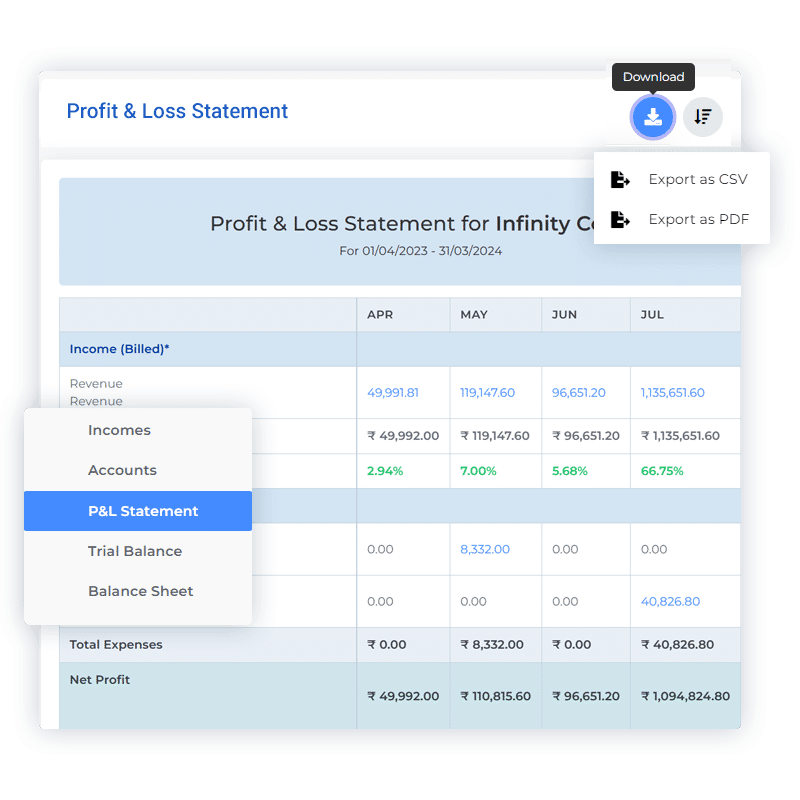The height and width of the screenshot is (800, 800).
Task: Click the APR column header
Action: tap(380, 315)
